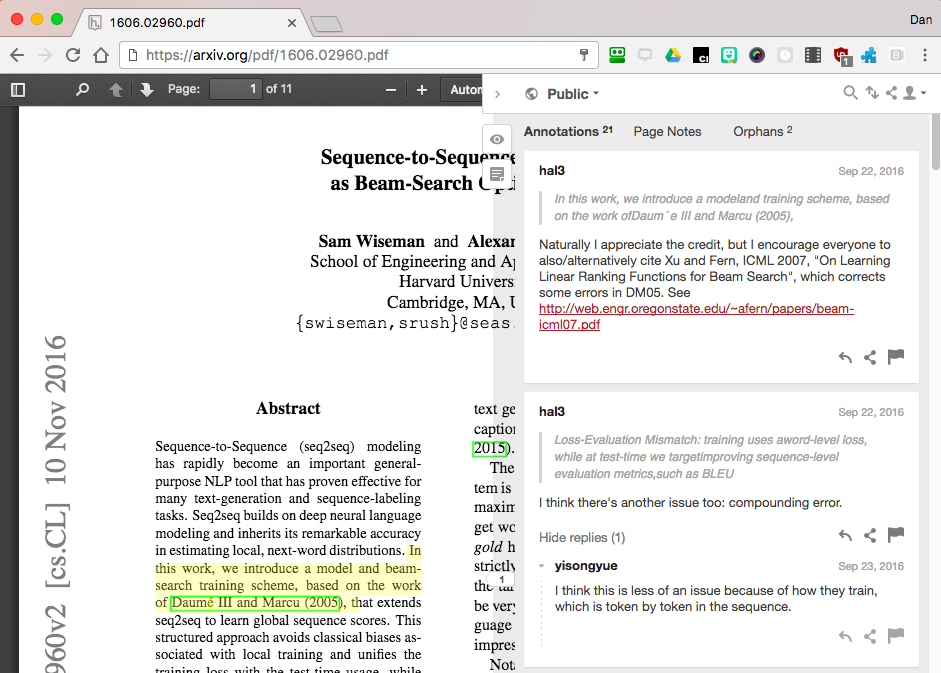This screenshot has width=941, height=673.
Task: Collapse yisongyue's reply thread
Action: click(x=542, y=566)
